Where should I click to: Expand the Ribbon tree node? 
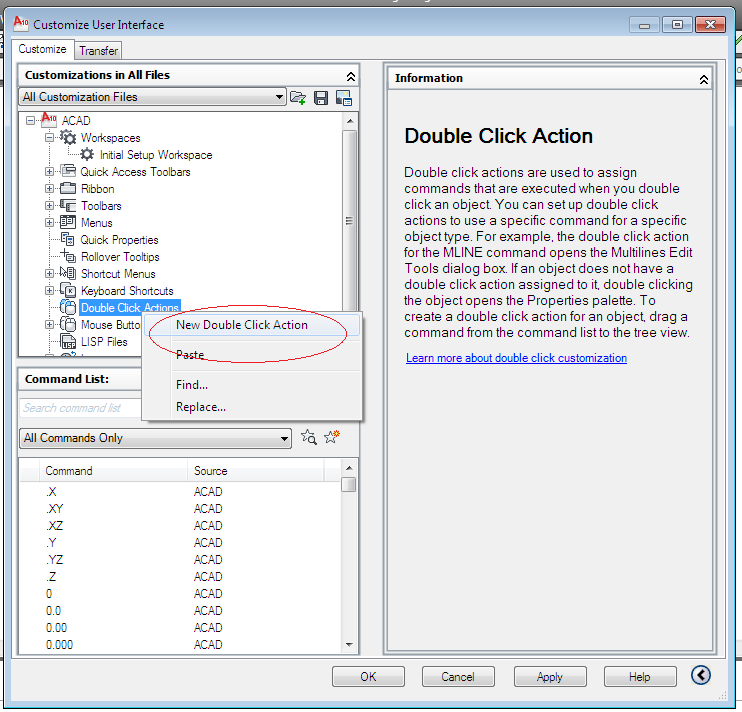click(x=49, y=189)
